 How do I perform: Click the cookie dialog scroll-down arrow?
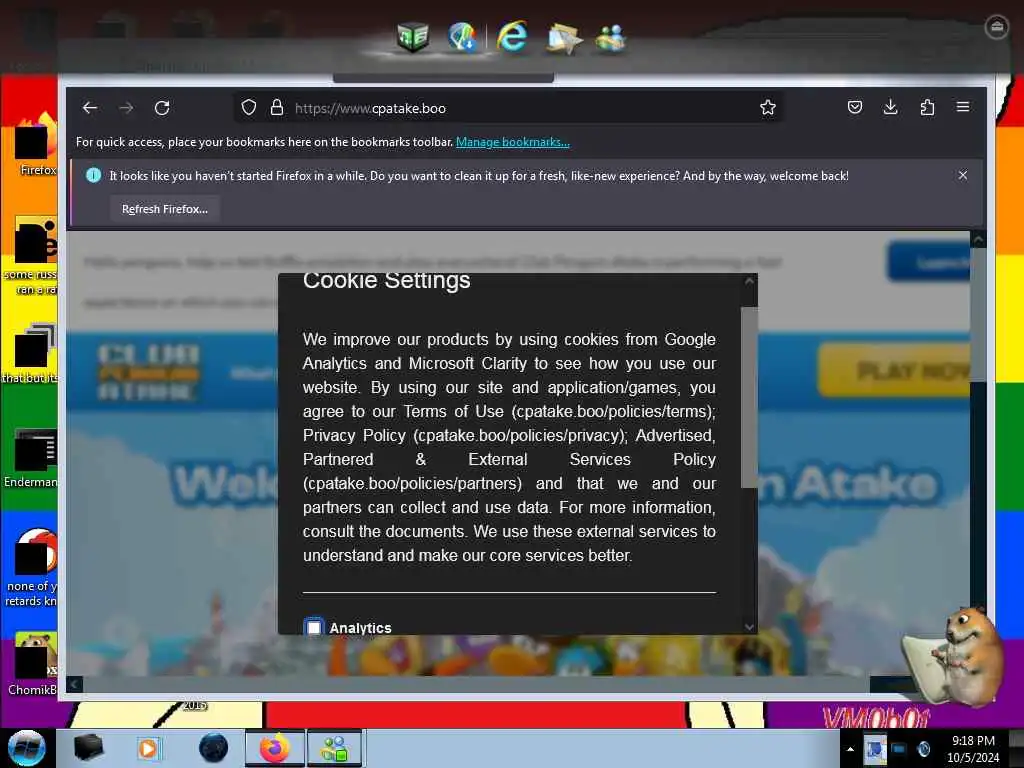(x=749, y=627)
